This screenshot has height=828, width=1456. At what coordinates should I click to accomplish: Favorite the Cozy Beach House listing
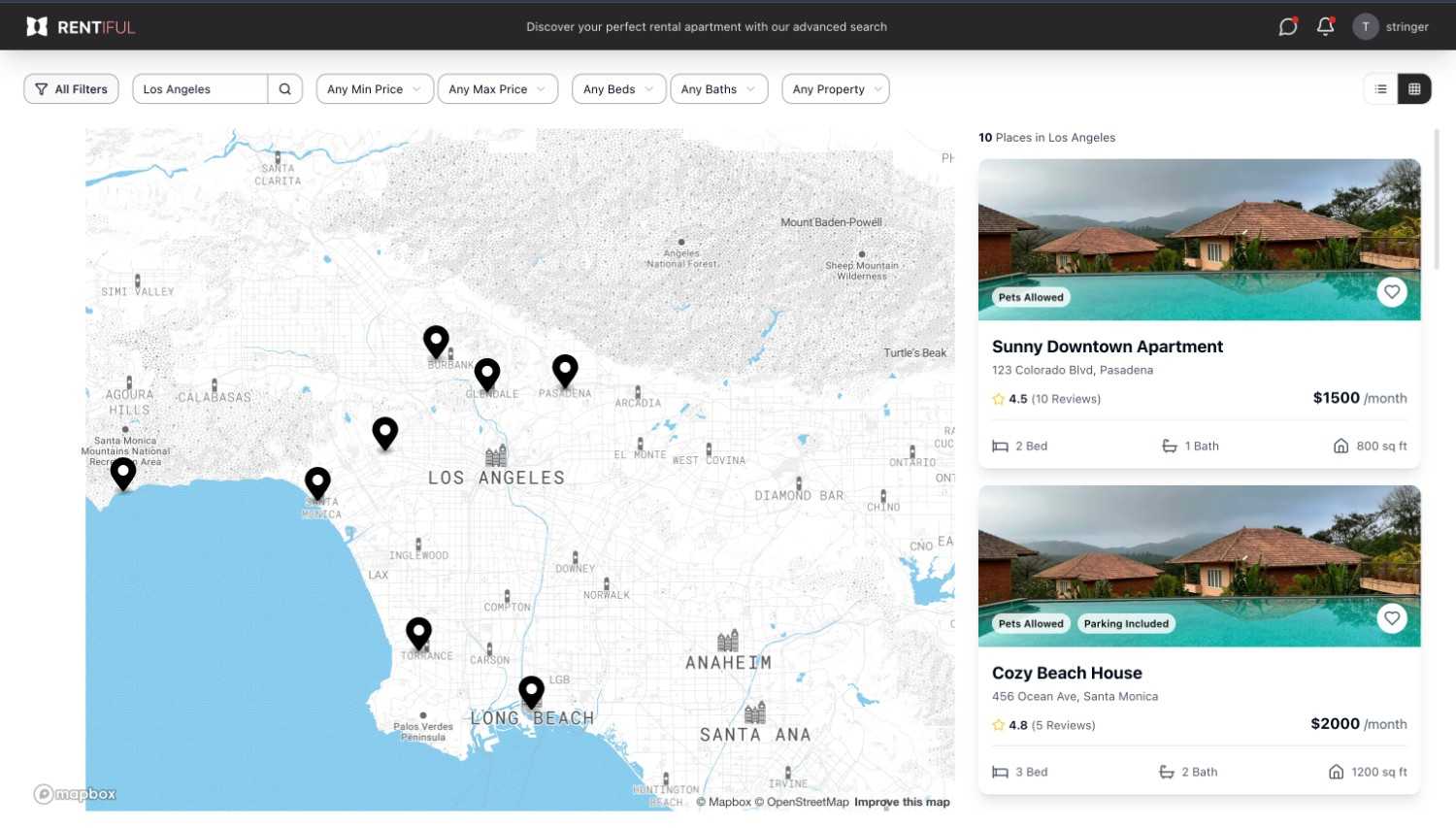point(1391,617)
